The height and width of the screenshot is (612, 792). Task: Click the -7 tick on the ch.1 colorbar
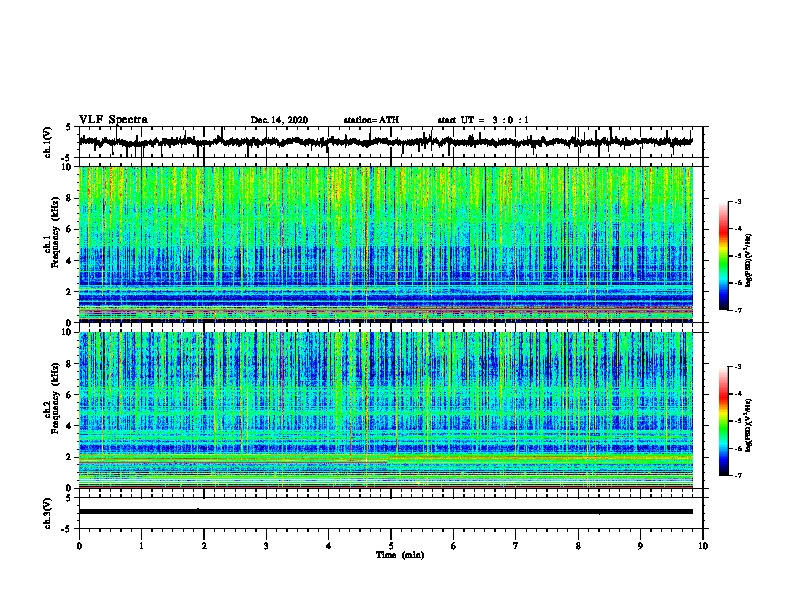coord(738,310)
